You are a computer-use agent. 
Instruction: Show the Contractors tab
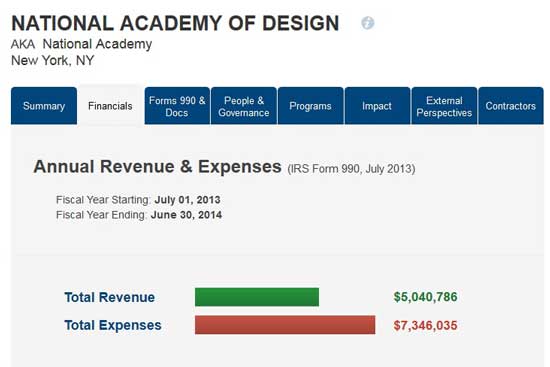pyautogui.click(x=511, y=106)
